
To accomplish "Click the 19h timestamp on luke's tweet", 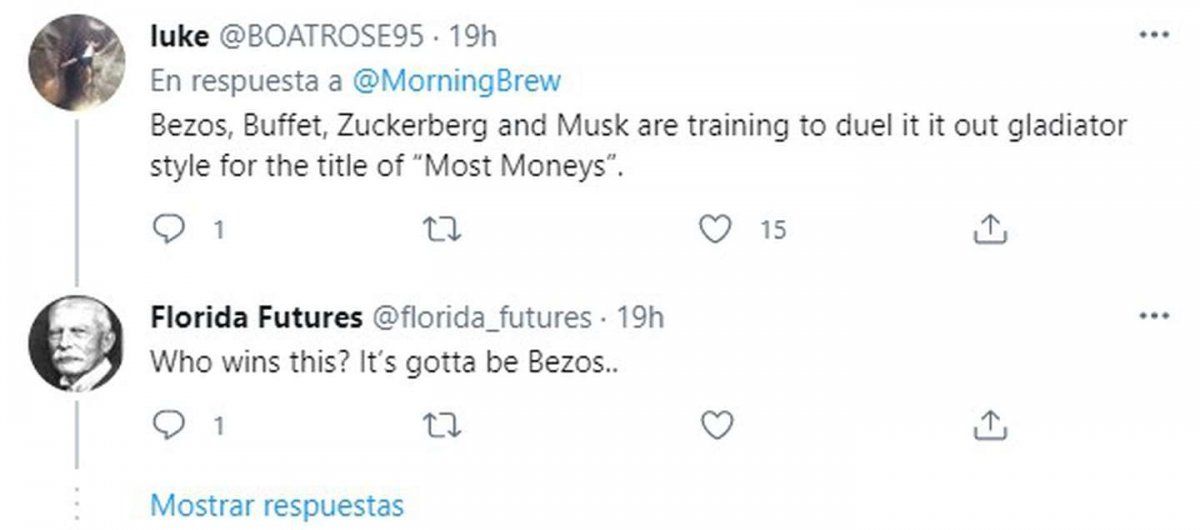I will click(473, 36).
